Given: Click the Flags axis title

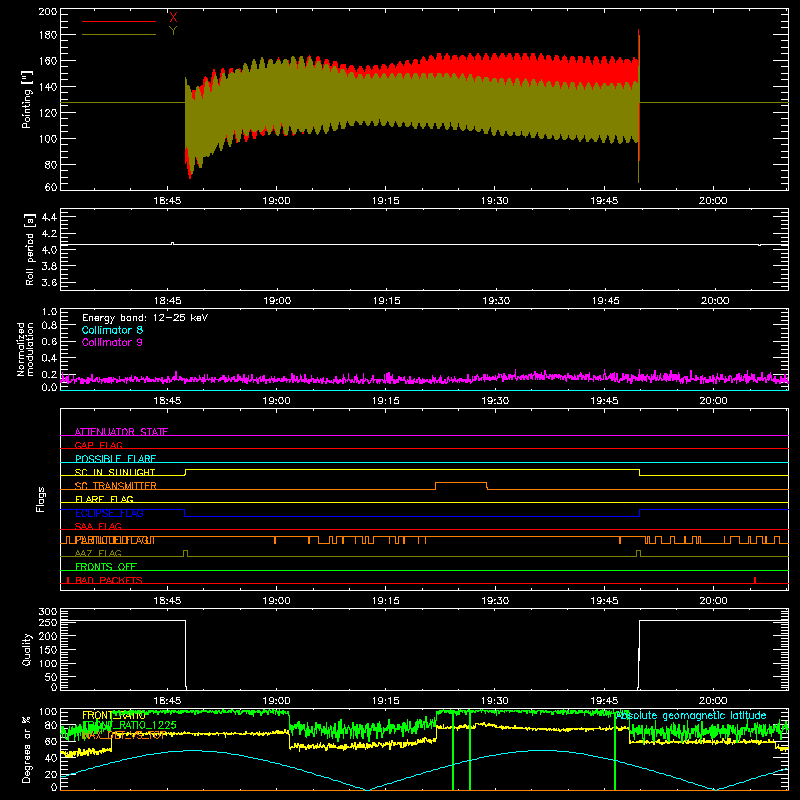Looking at the screenshot, I should point(40,499).
